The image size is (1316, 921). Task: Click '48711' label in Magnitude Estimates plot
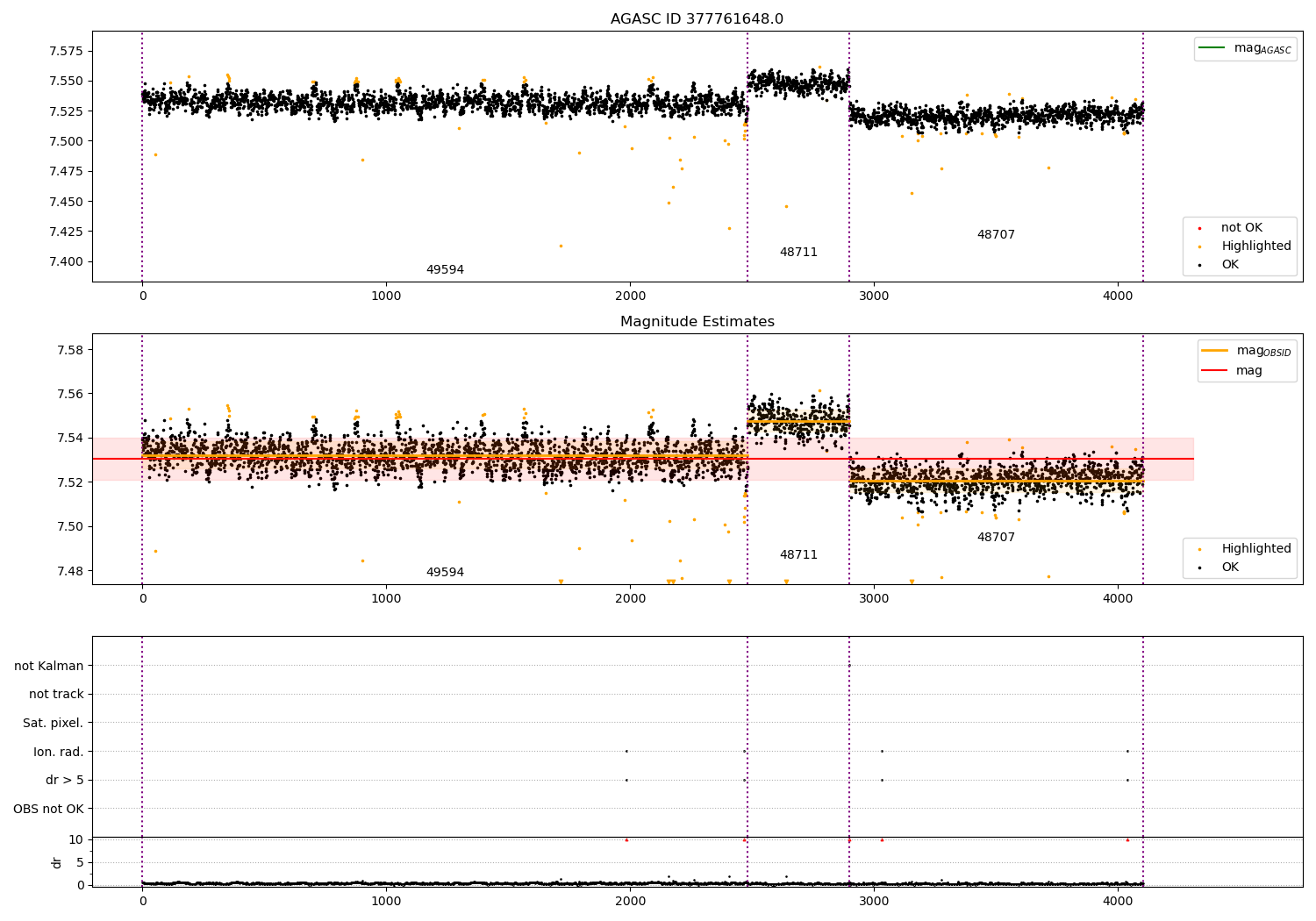798,555
